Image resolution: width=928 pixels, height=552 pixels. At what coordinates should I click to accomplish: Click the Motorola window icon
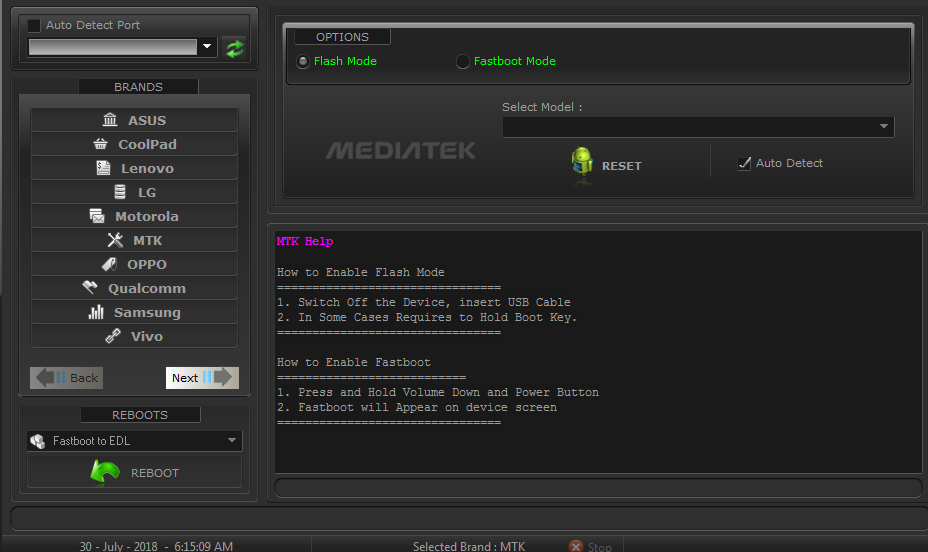click(97, 216)
